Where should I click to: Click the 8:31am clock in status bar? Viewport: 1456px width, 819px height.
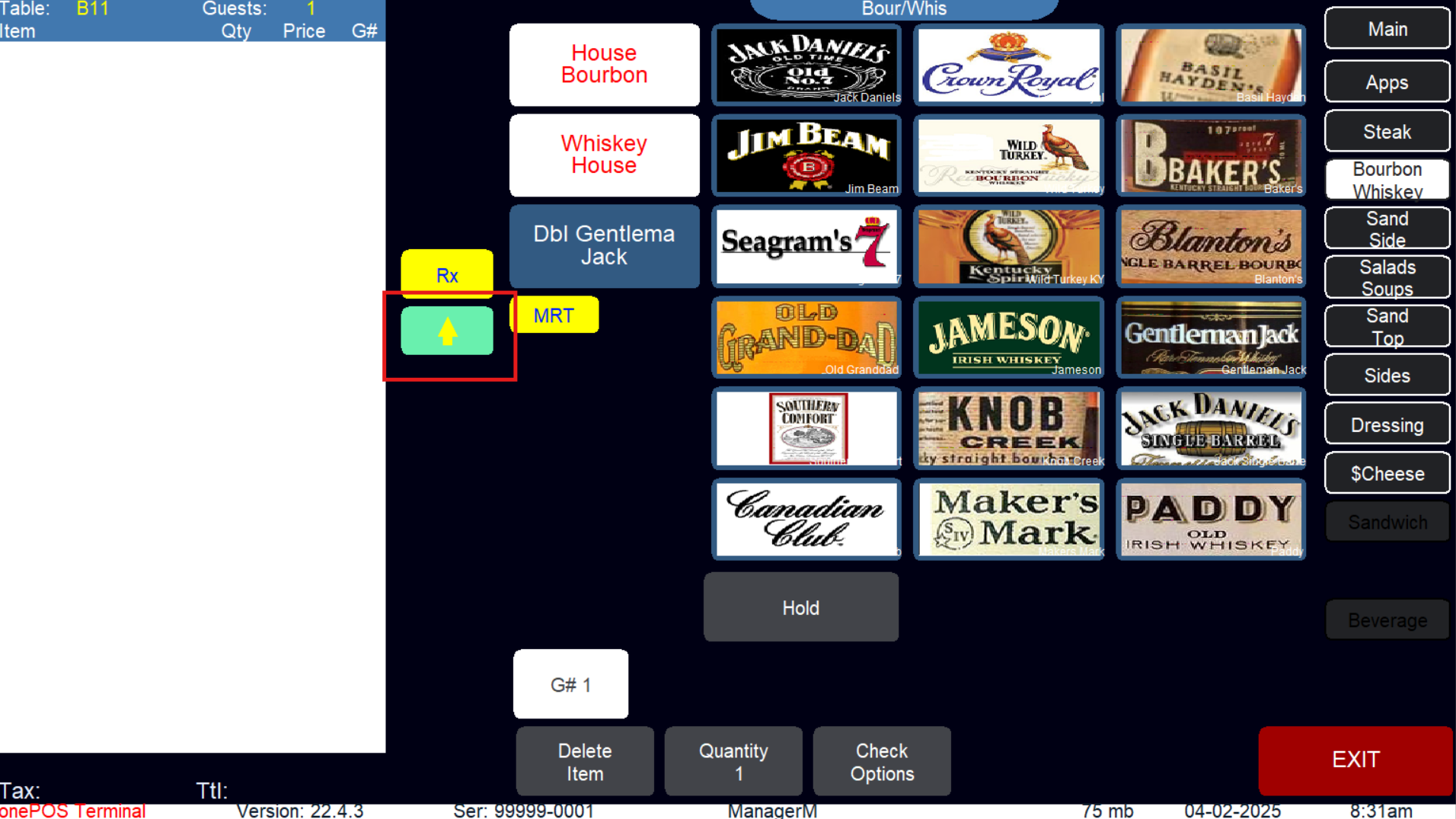tap(1381, 811)
